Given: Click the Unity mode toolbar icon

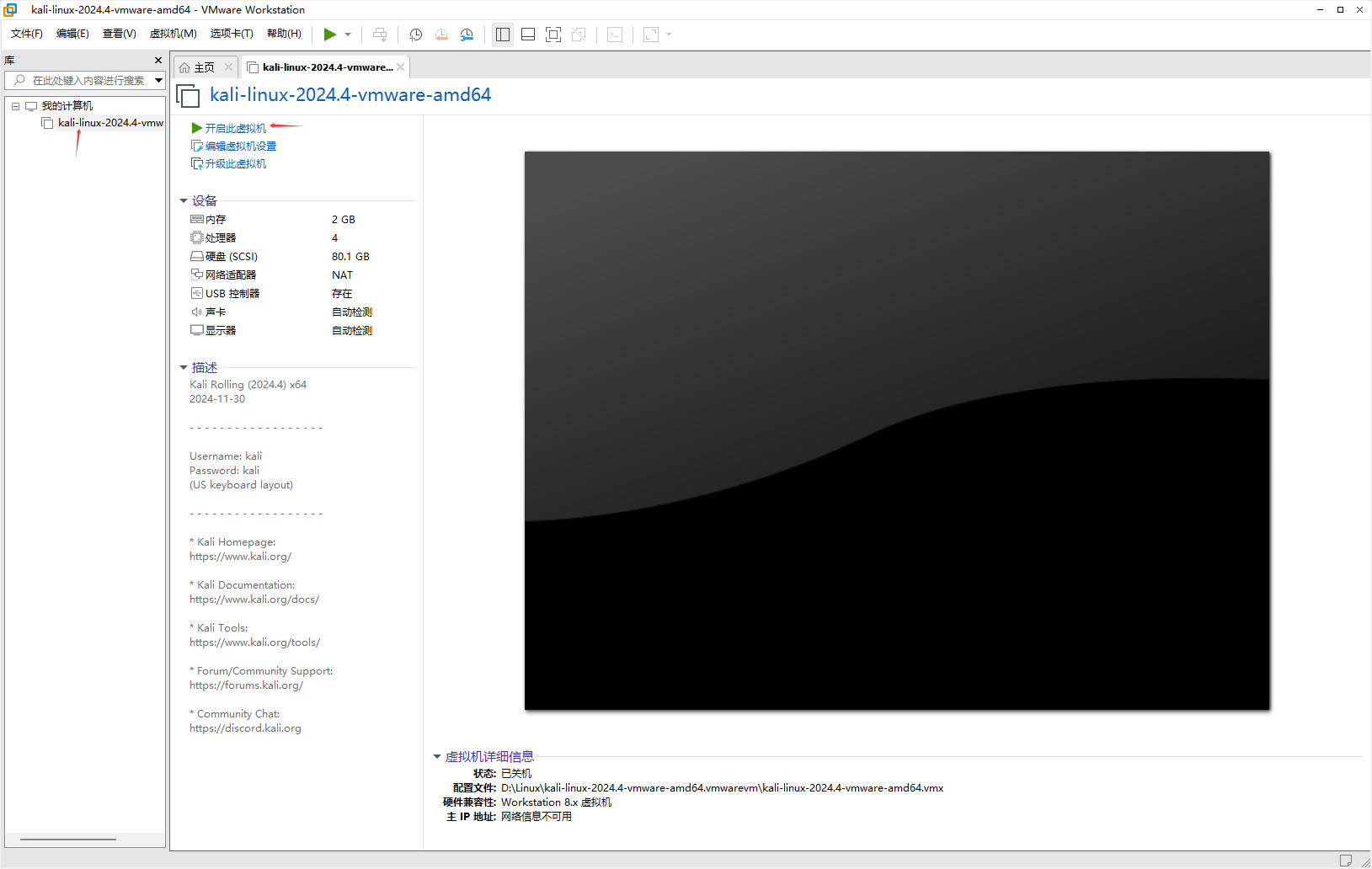Looking at the screenshot, I should [579, 35].
